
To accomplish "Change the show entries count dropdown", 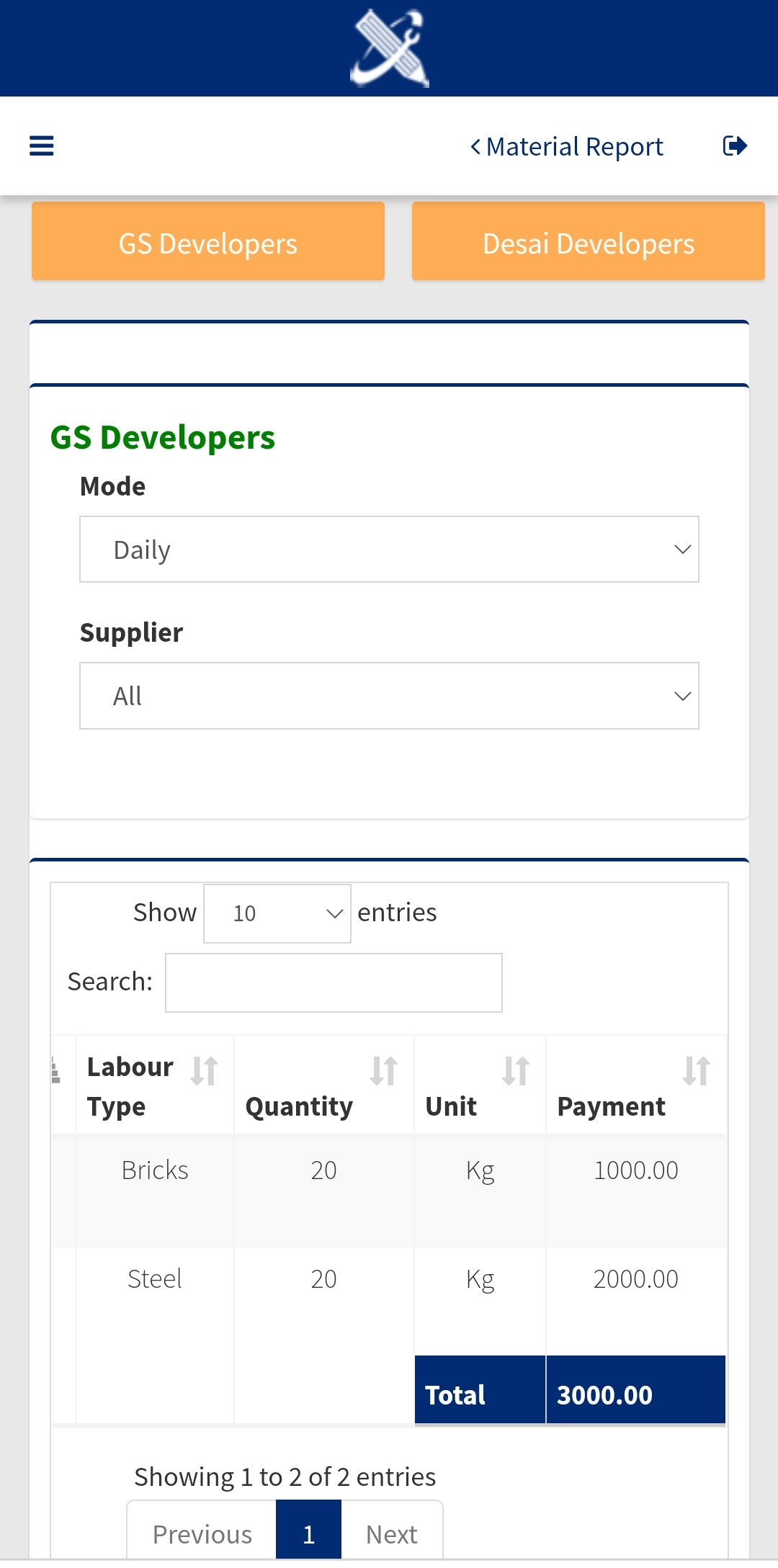I will pyautogui.click(x=277, y=913).
